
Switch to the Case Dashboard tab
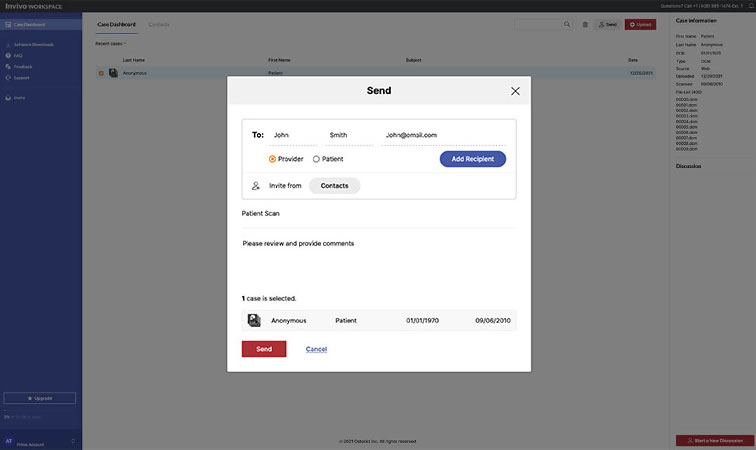pos(116,23)
